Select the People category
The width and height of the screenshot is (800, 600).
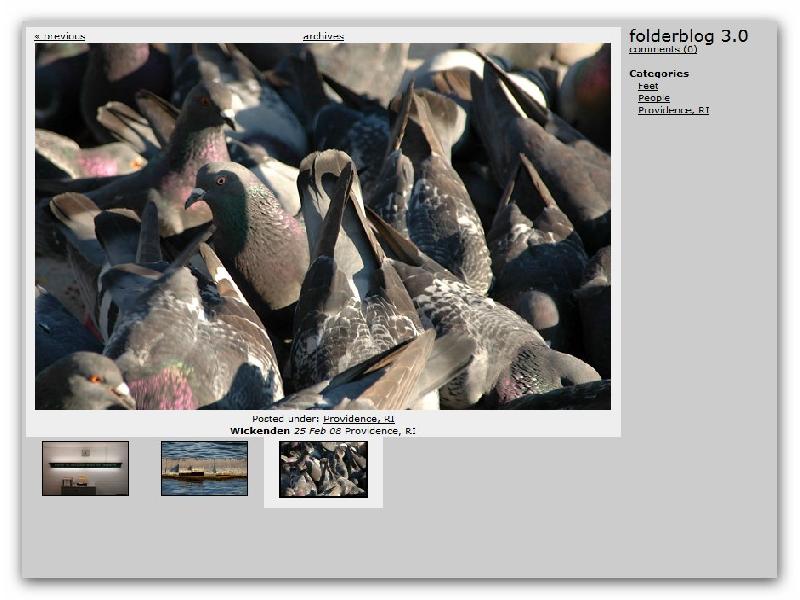[x=654, y=98]
